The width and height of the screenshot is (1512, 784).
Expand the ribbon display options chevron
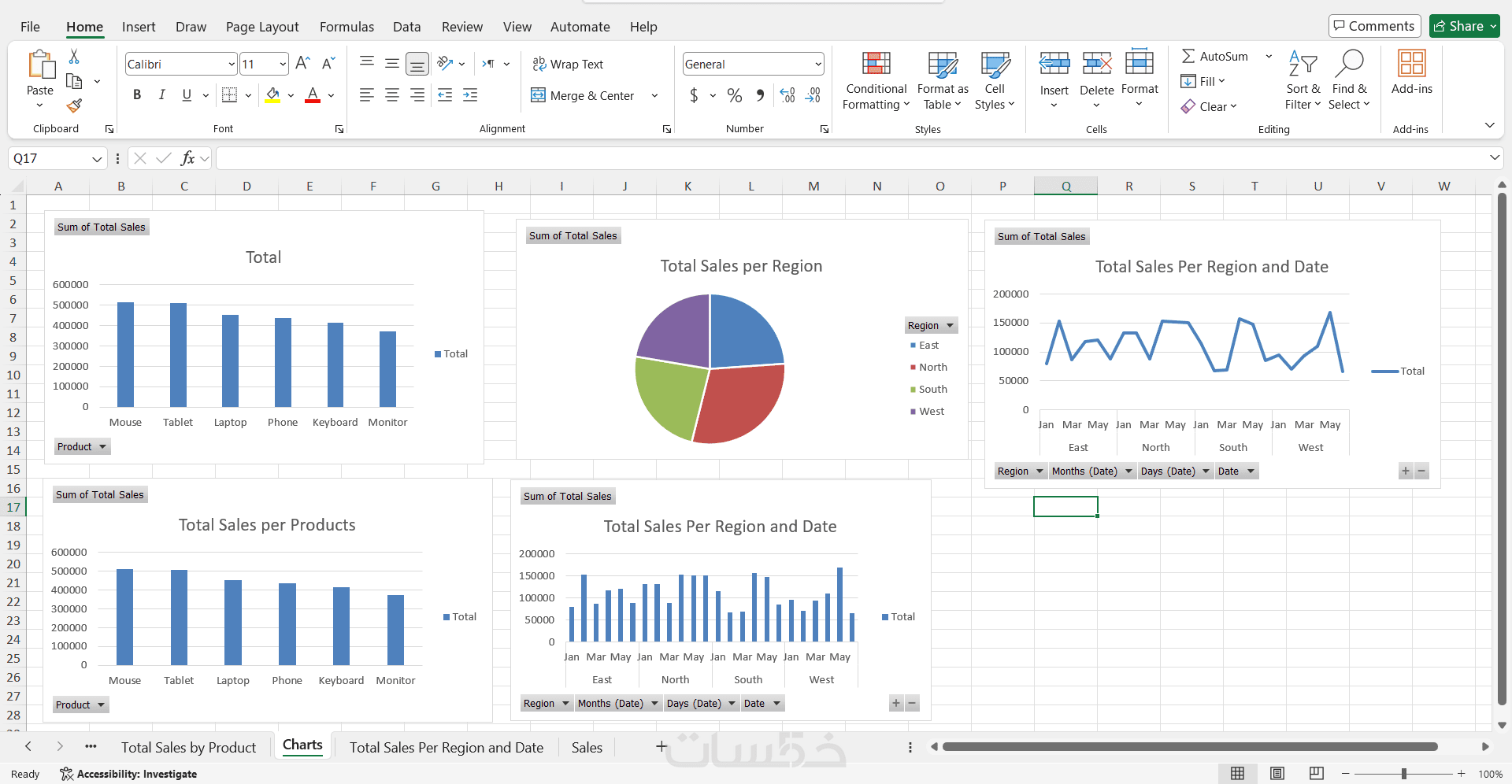1489,125
